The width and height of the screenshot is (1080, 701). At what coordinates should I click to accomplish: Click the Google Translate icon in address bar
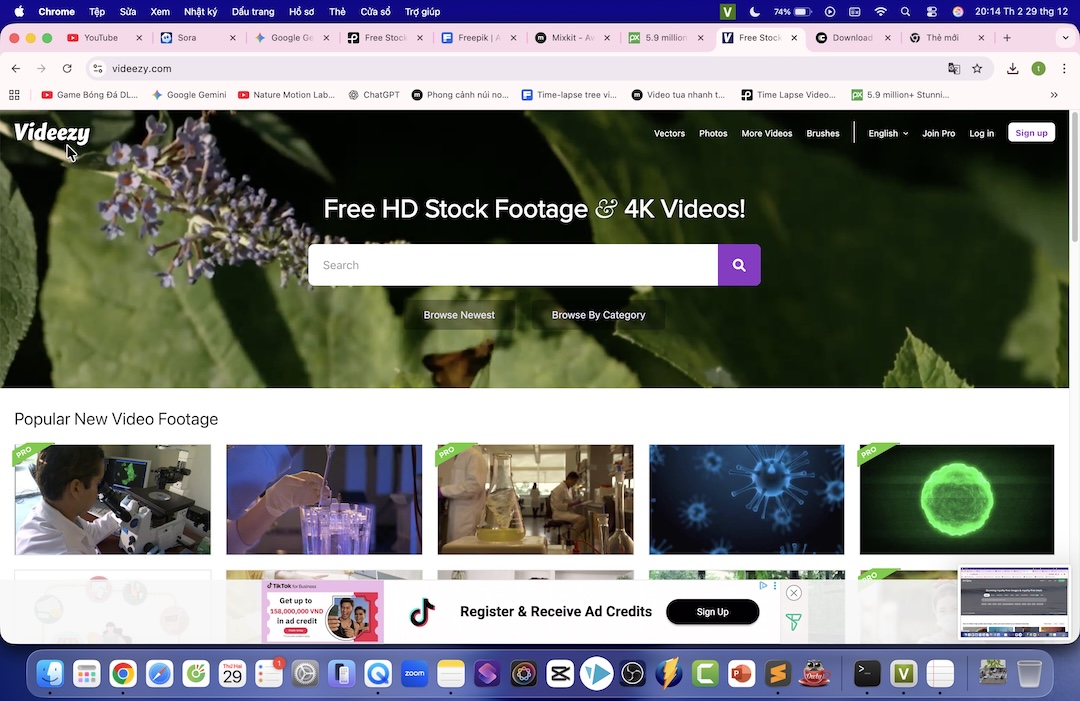[x=954, y=69]
